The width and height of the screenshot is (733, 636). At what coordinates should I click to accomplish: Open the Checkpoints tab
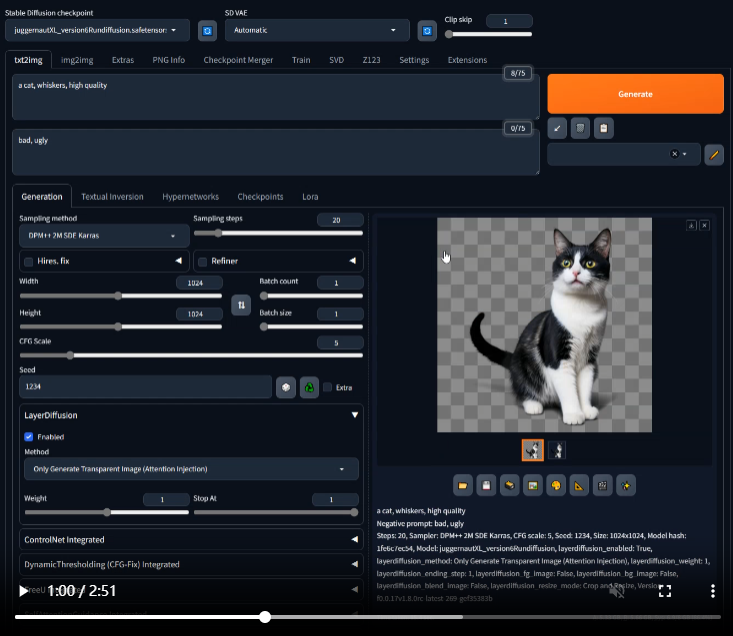click(260, 197)
